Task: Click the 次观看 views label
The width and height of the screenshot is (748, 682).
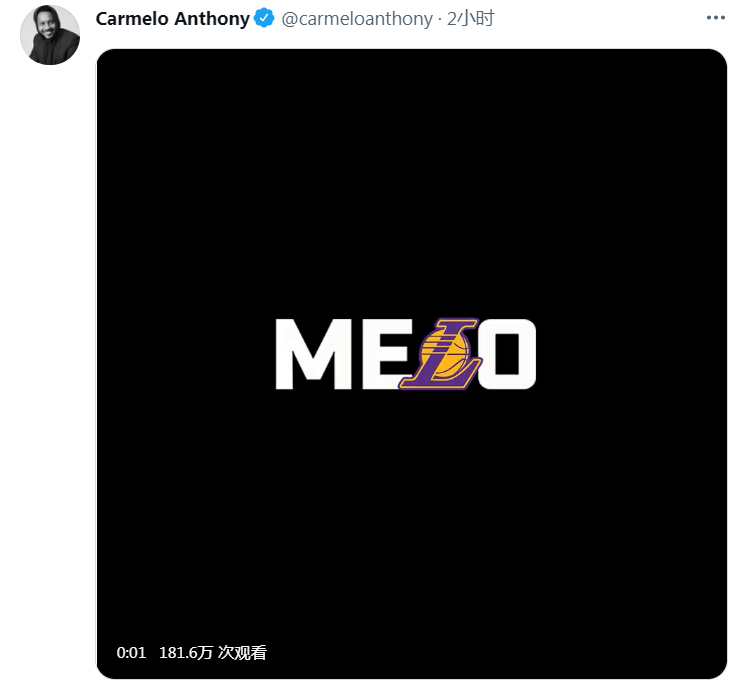Action: pos(242,652)
